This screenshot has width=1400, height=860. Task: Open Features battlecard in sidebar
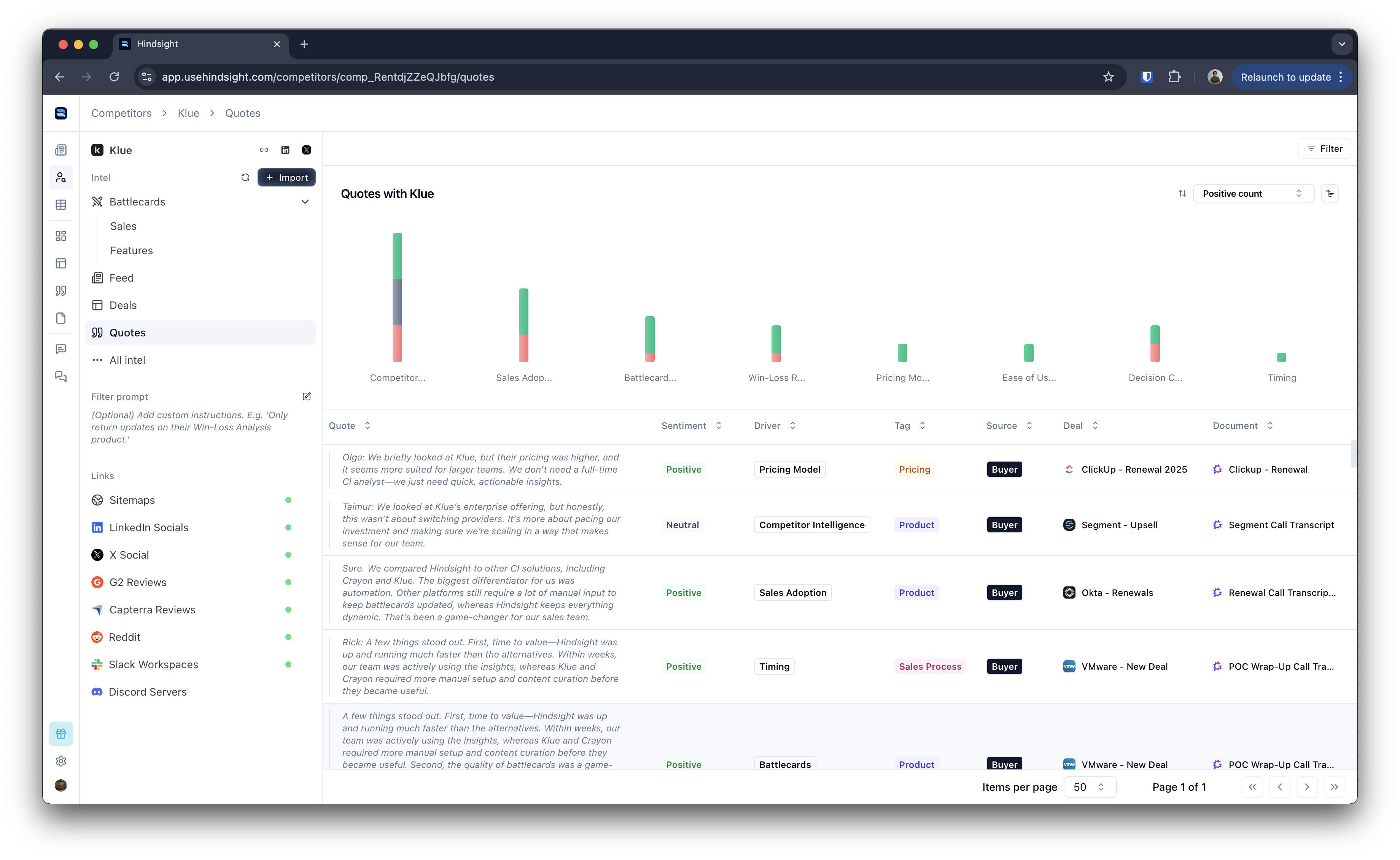pyautogui.click(x=131, y=250)
